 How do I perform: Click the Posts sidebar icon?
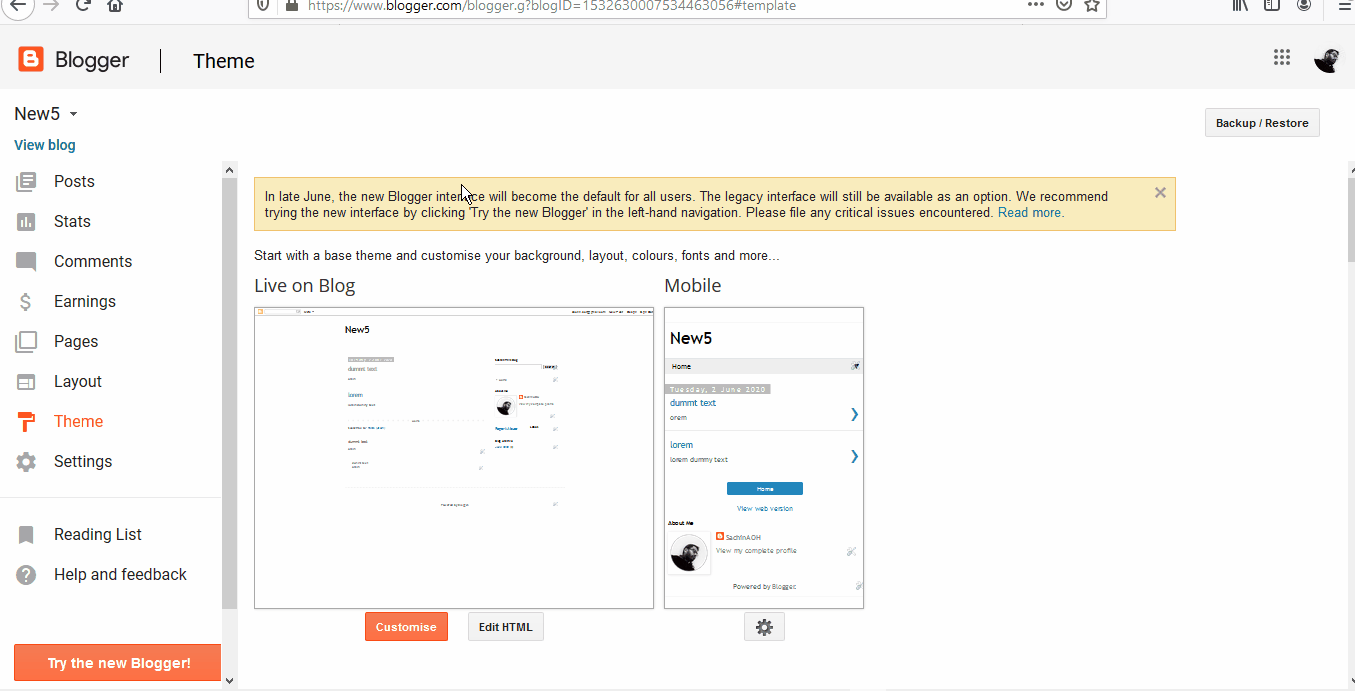[26, 182]
